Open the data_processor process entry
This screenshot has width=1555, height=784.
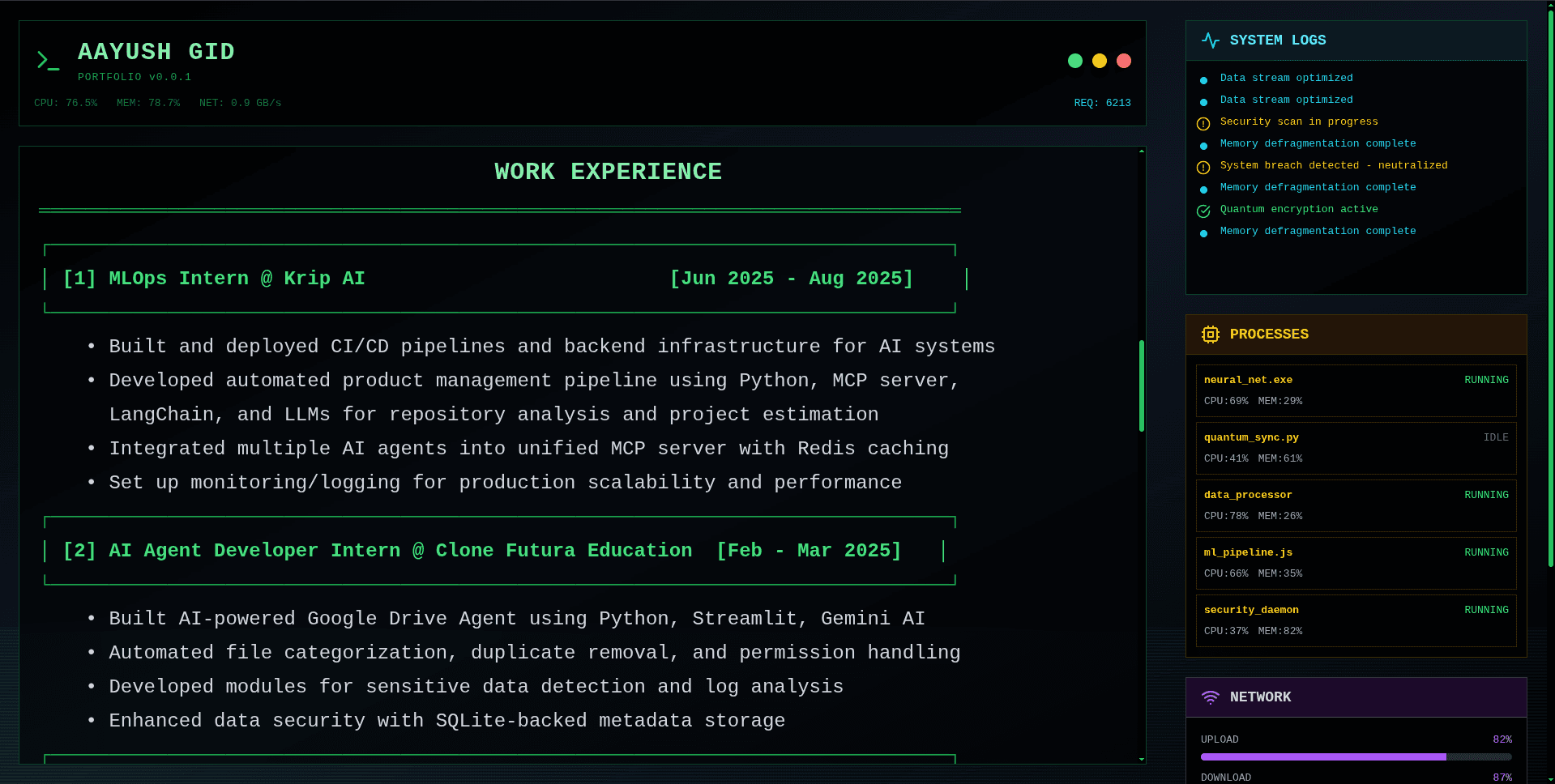1355,505
